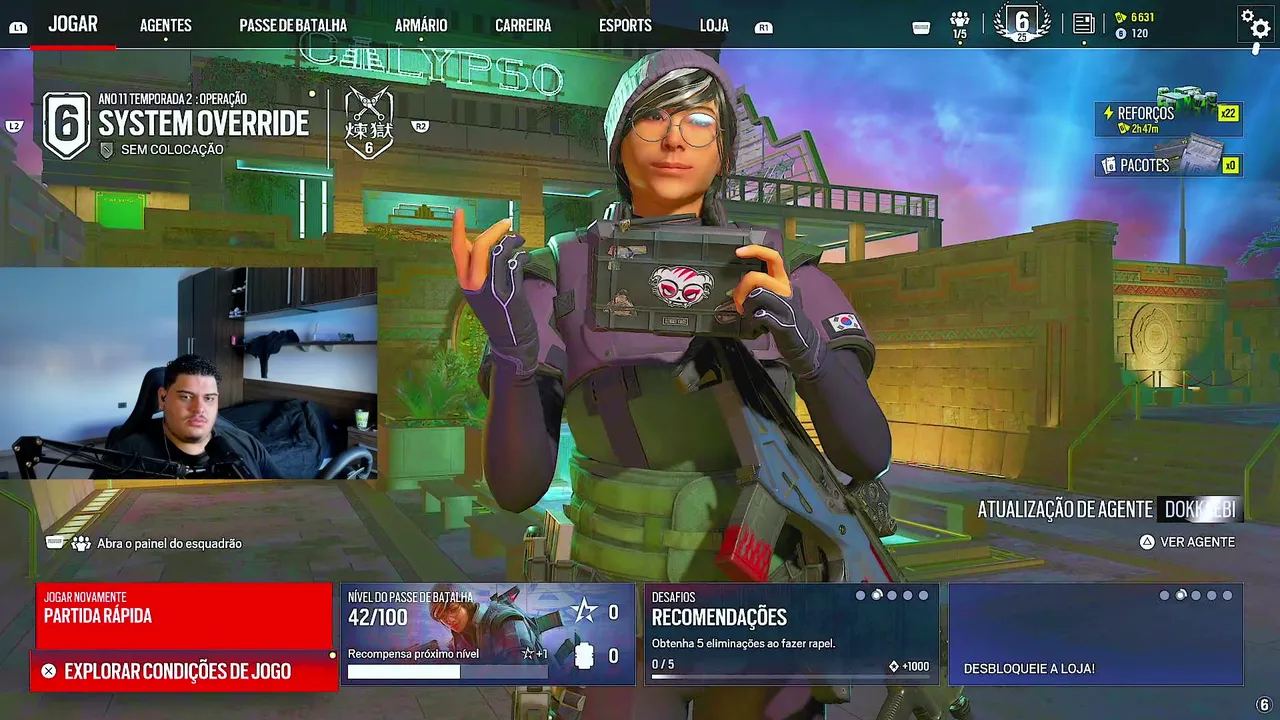Click the R1 bumper icon
Image resolution: width=1280 pixels, height=720 pixels.
[x=764, y=28]
